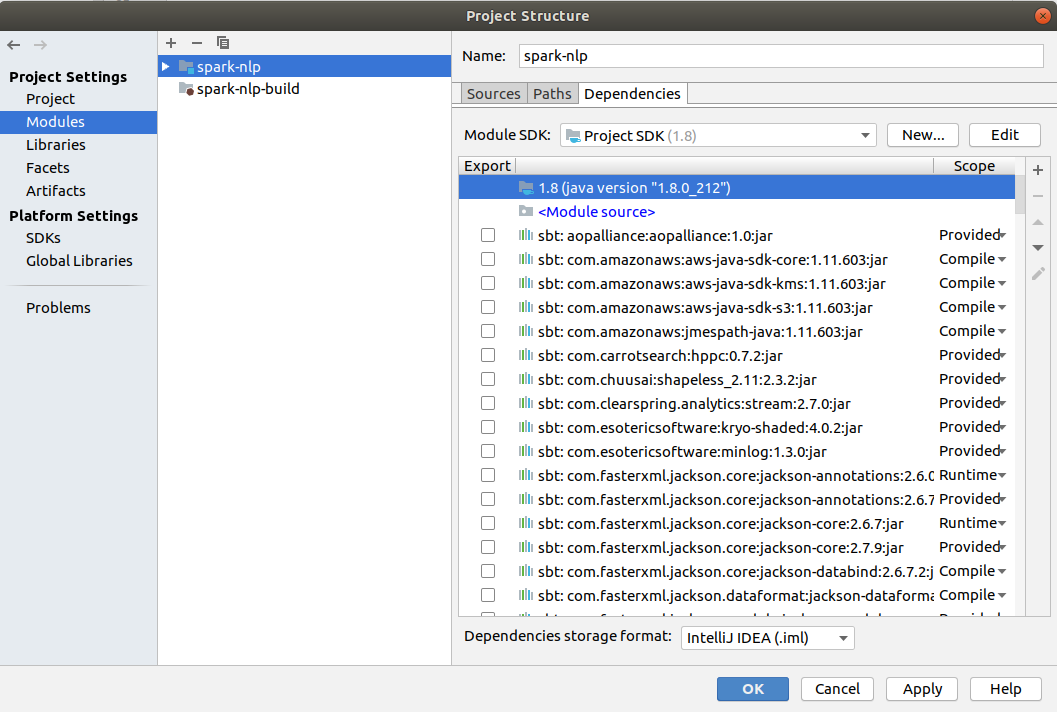Select the <Module source> dependency row
The image size is (1057, 712).
coord(737,212)
